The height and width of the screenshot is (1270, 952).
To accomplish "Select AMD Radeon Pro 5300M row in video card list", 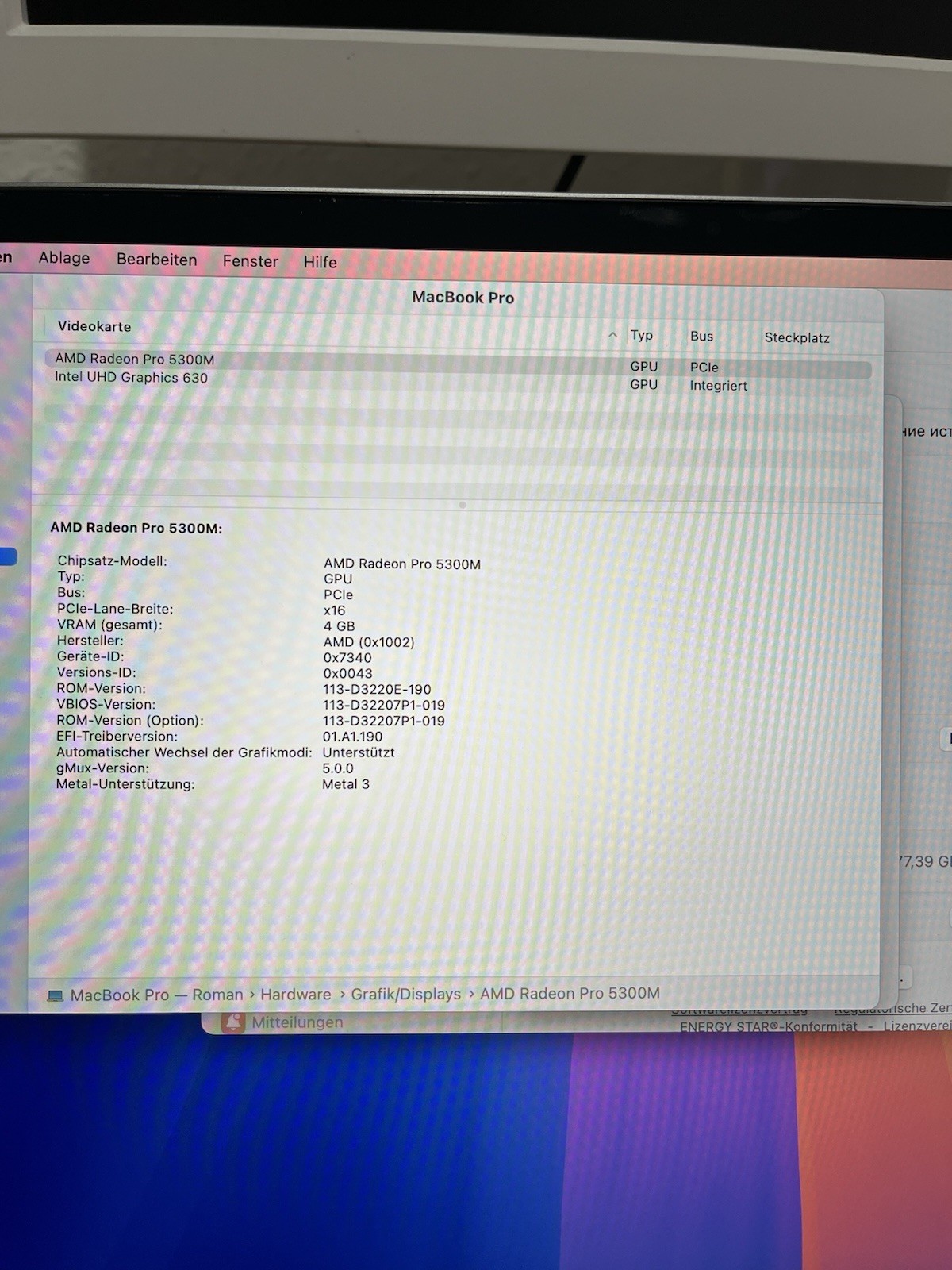I will coord(457,364).
